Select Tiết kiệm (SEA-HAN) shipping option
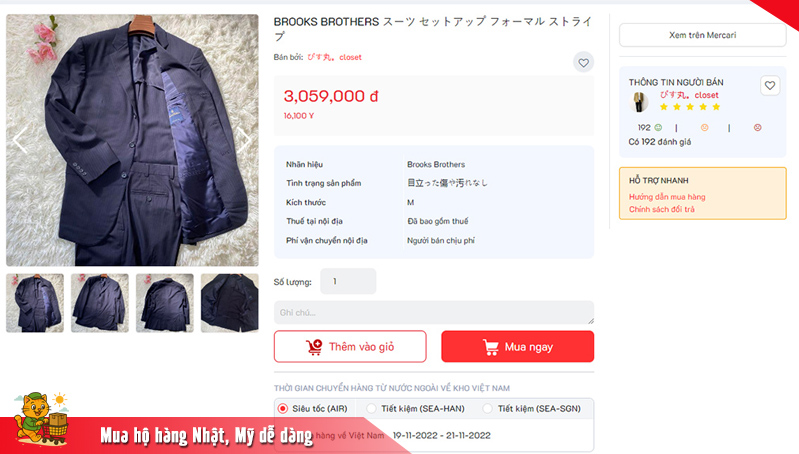Viewport: 799px width, 454px height. click(371, 409)
